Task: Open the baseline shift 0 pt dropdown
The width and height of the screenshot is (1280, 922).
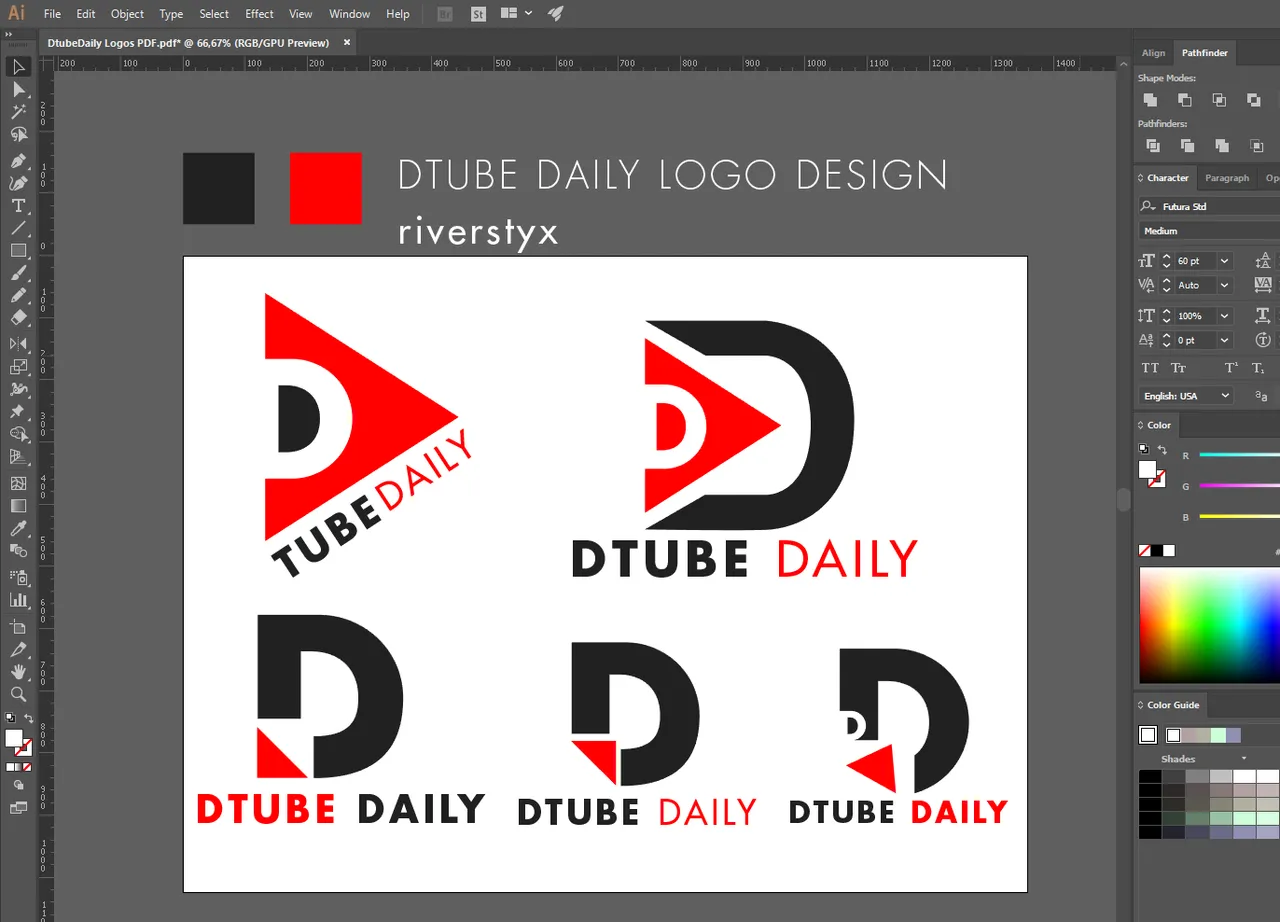Action: coord(1225,340)
